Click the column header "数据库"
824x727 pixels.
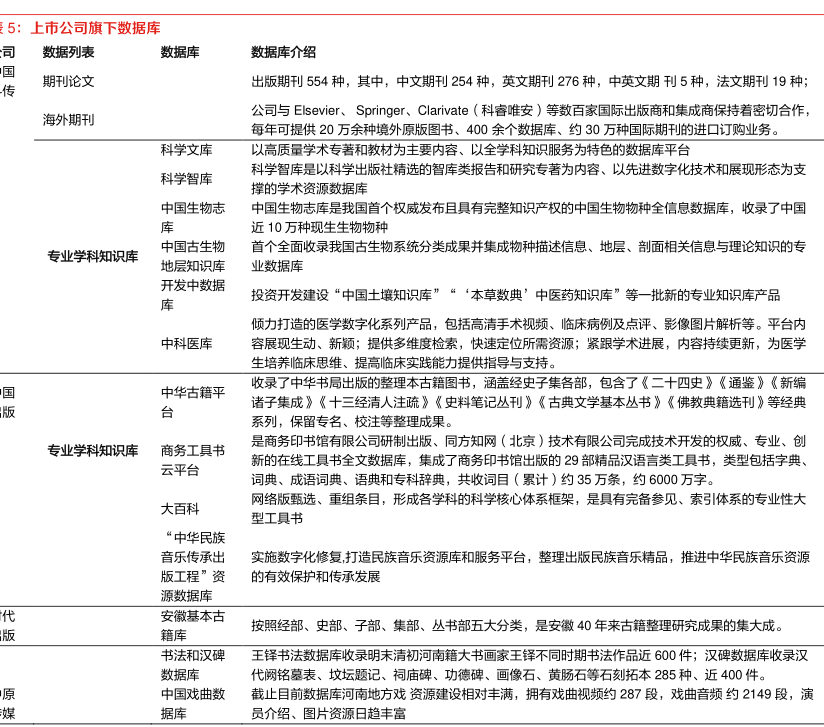pos(180,52)
